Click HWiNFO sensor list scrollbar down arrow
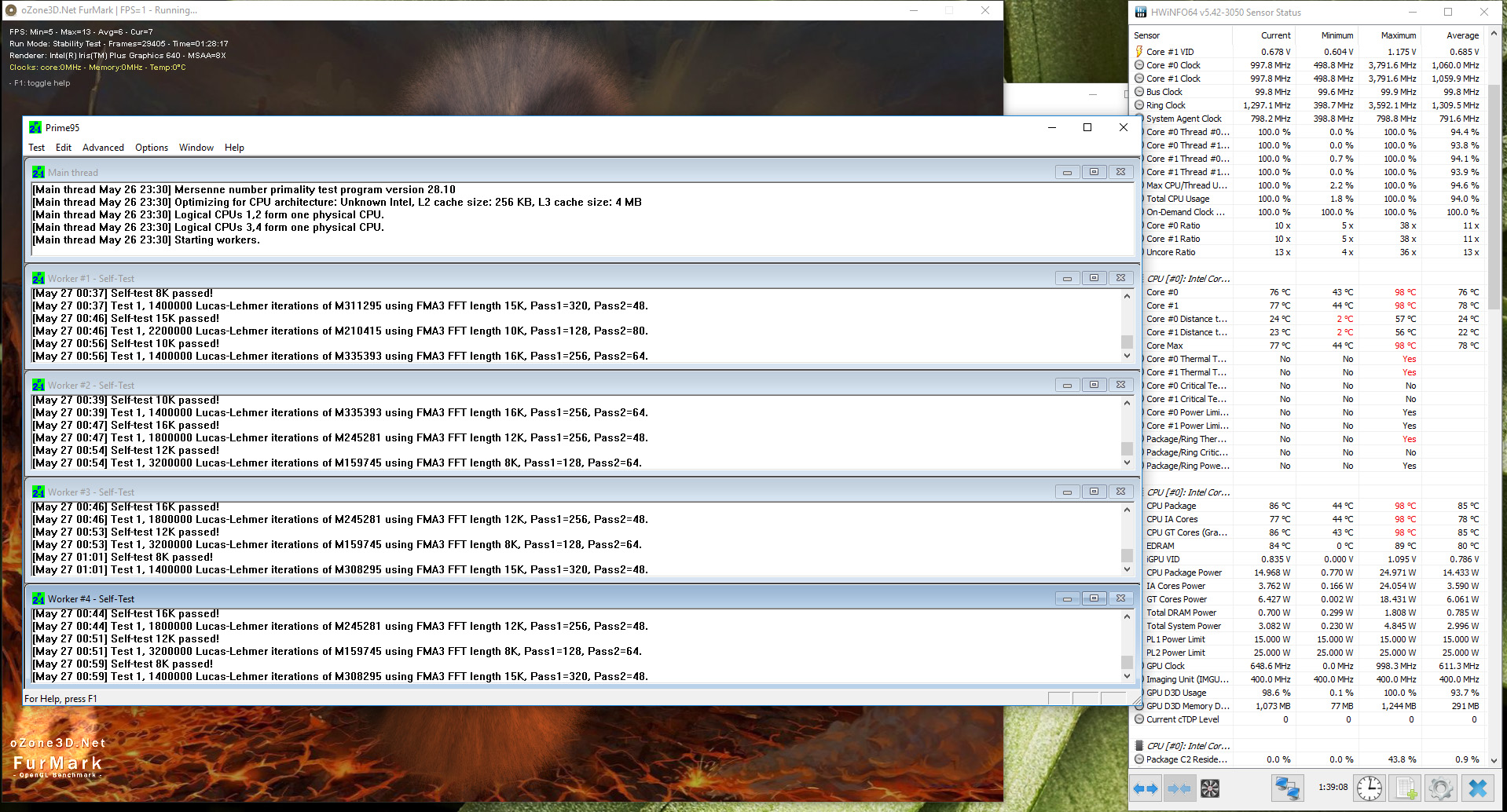Viewport: 1507px width, 812px height. point(1494,760)
